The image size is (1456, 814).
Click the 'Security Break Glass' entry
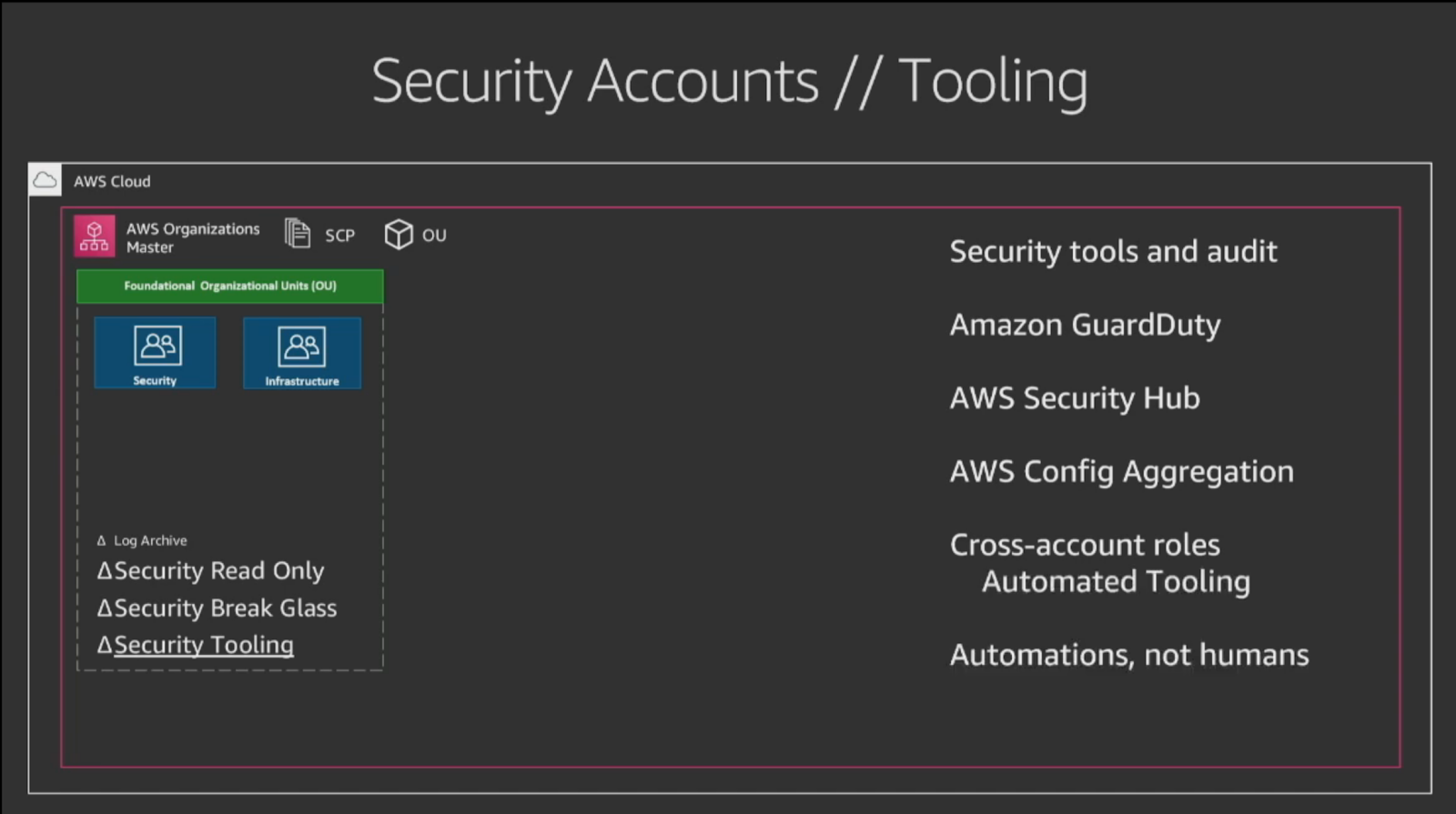[x=217, y=608]
